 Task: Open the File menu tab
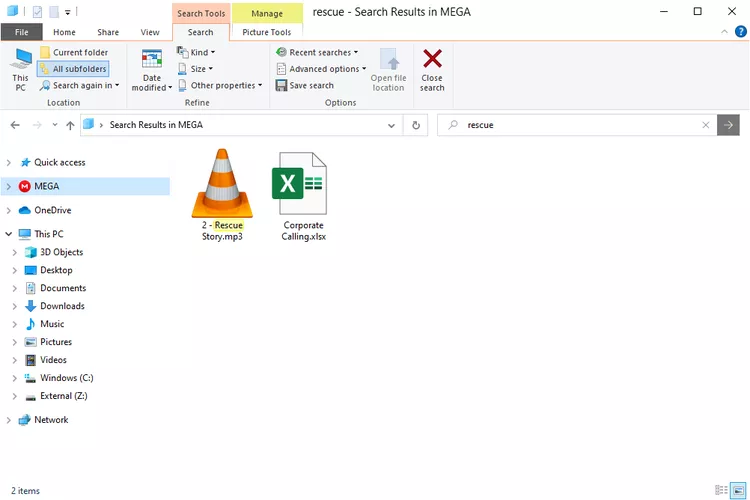coord(22,32)
